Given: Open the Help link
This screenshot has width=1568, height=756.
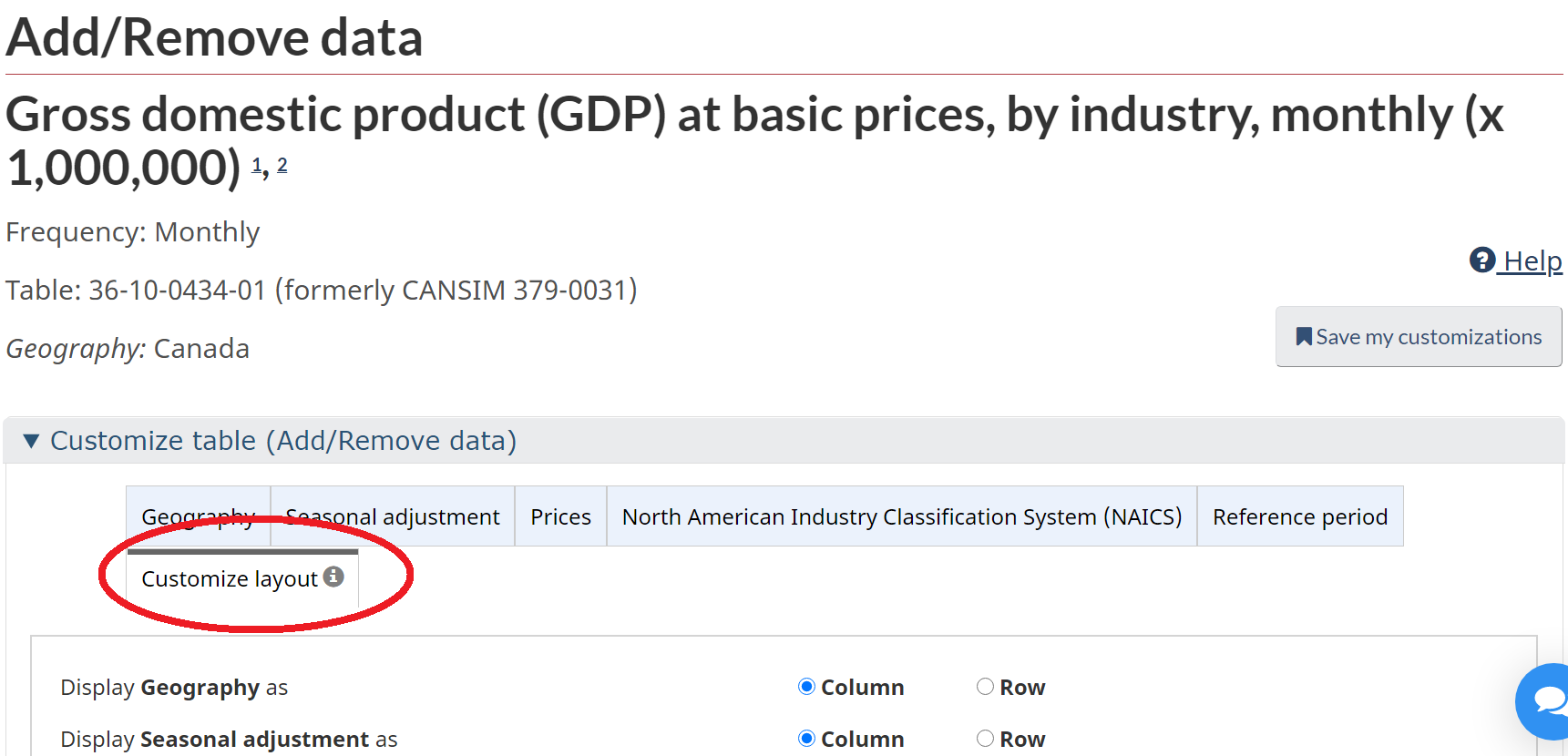Looking at the screenshot, I should click(x=1532, y=261).
